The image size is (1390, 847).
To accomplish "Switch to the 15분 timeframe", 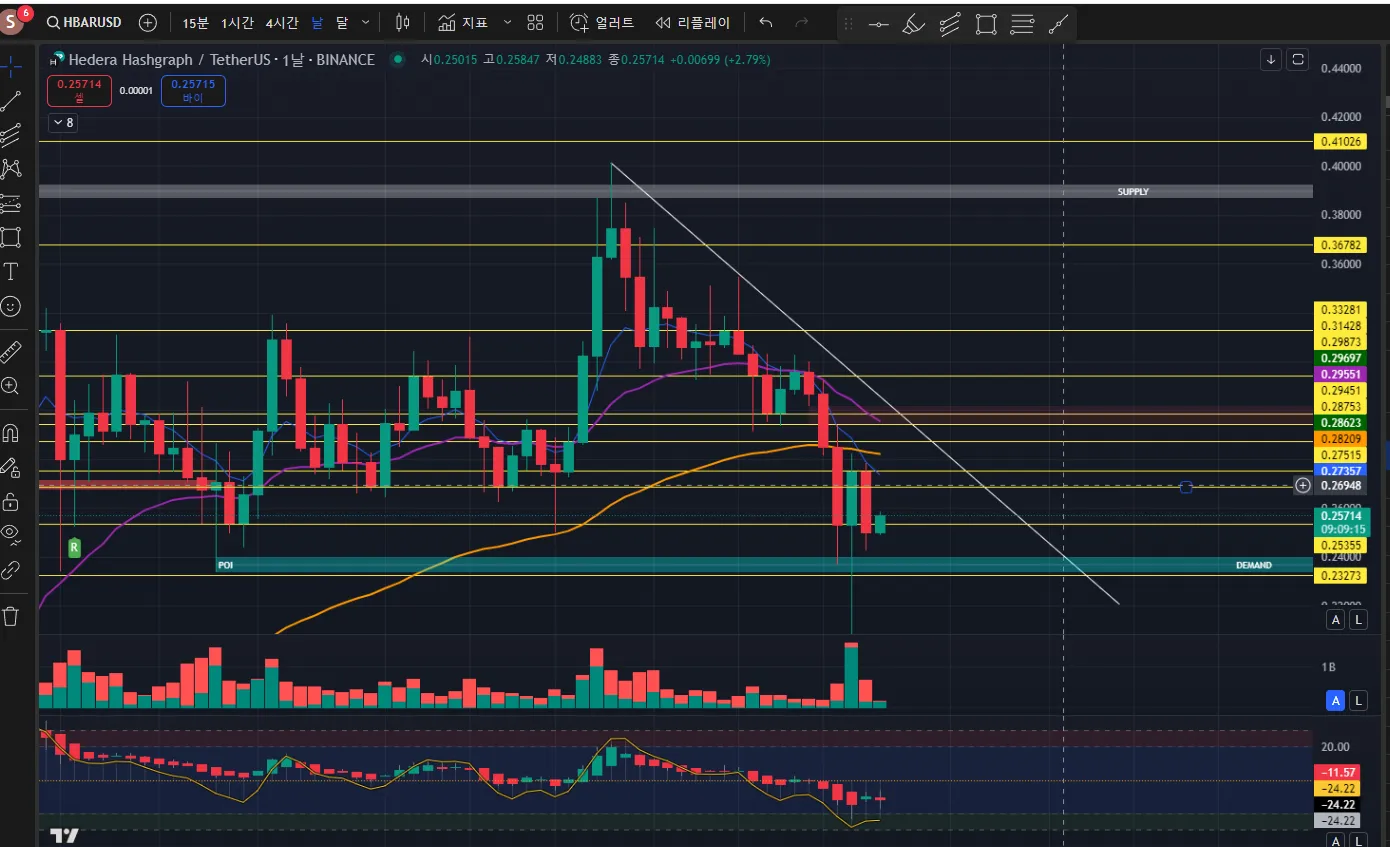I will (196, 22).
